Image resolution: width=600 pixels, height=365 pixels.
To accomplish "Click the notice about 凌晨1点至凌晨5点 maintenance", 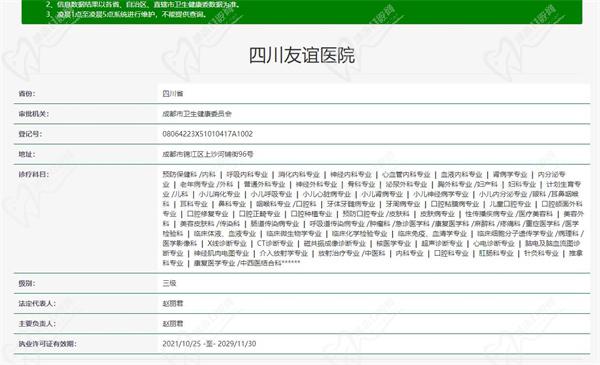I will pyautogui.click(x=127, y=15).
